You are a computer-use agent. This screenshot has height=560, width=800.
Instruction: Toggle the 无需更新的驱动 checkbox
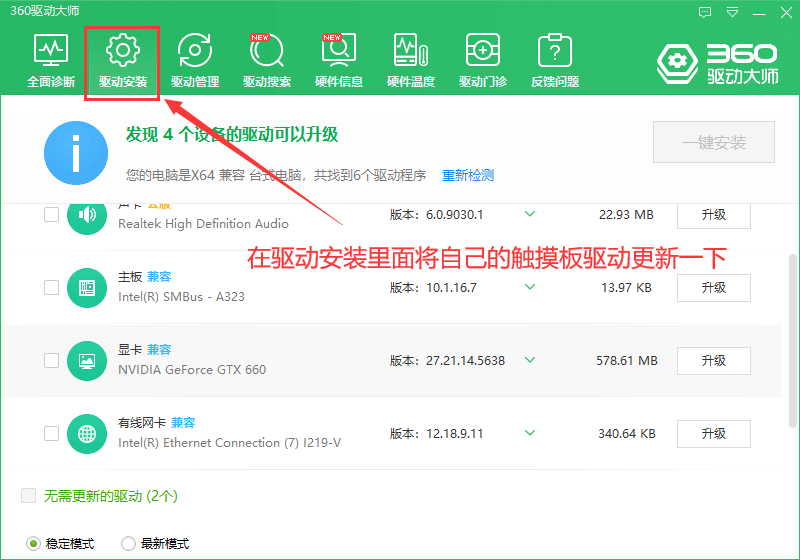[29, 495]
